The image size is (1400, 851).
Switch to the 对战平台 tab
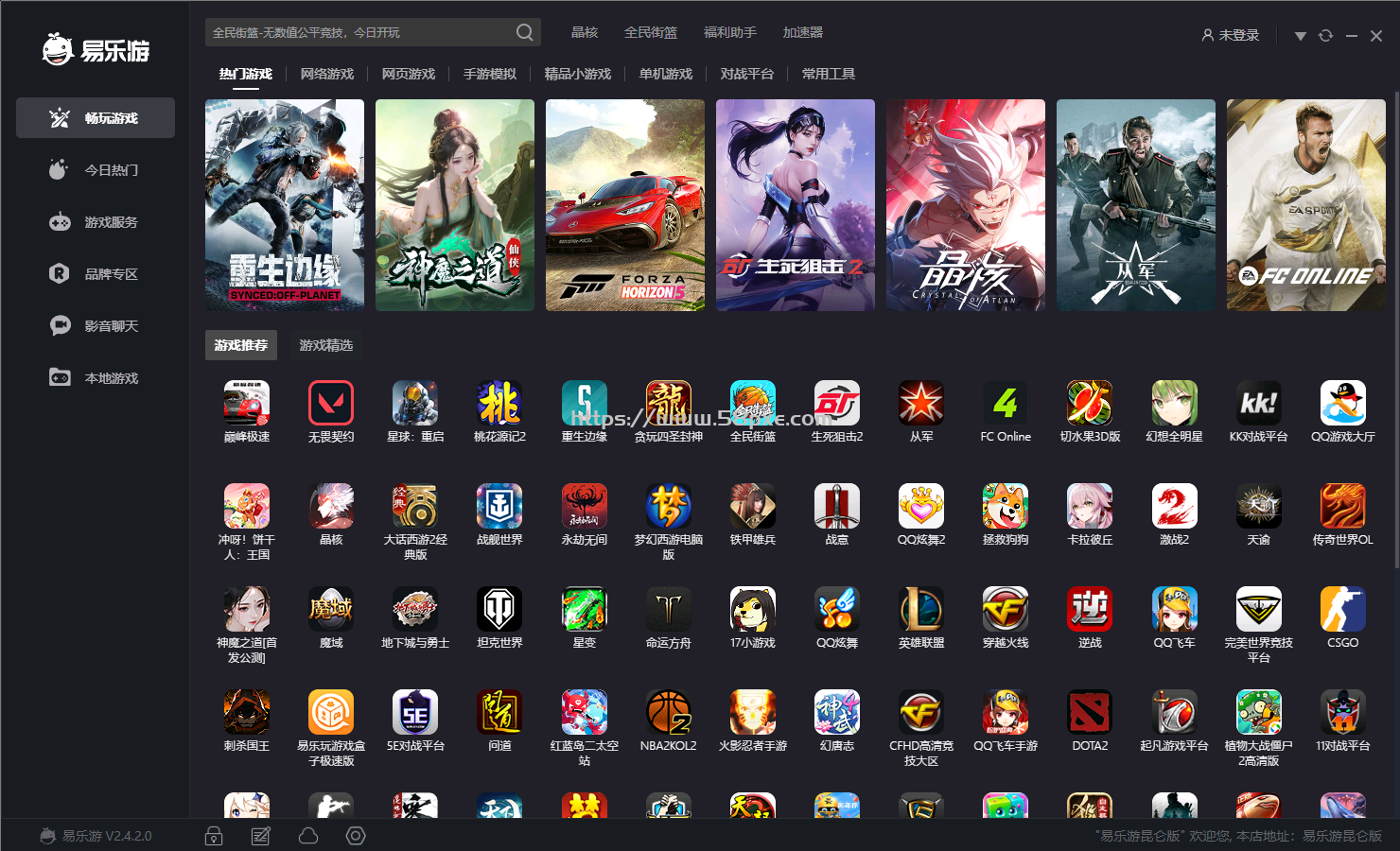[x=747, y=74]
